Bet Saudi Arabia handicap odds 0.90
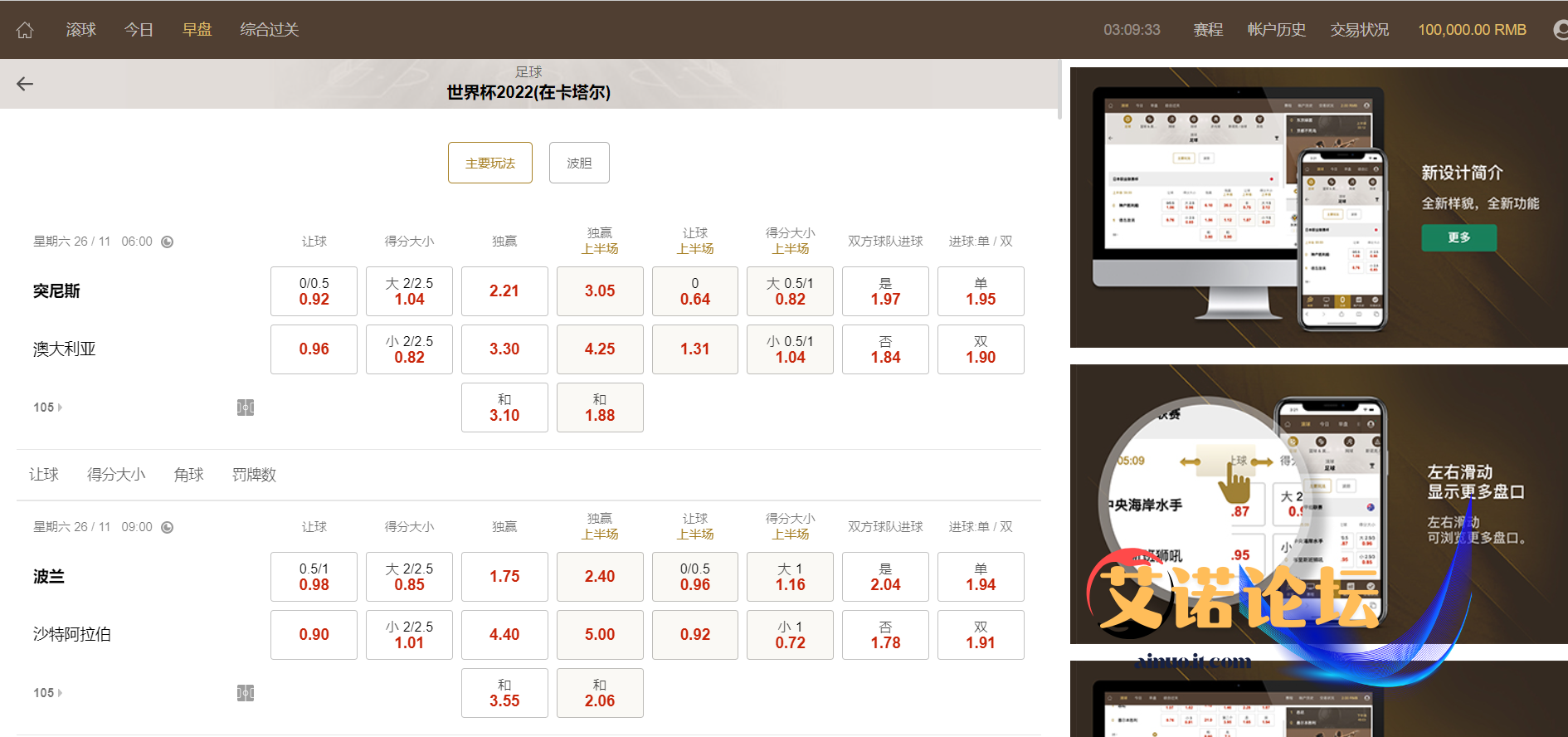The height and width of the screenshot is (737, 1568). pos(314,635)
